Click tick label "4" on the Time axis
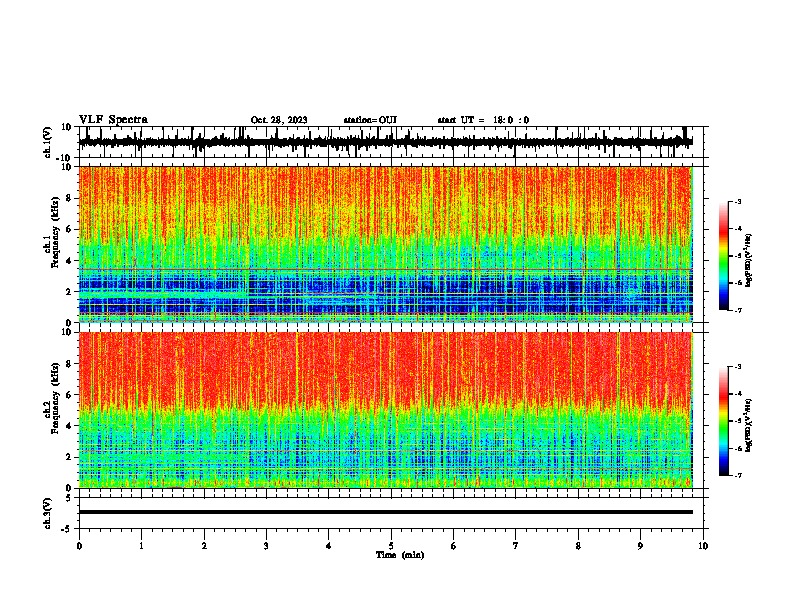 (329, 546)
